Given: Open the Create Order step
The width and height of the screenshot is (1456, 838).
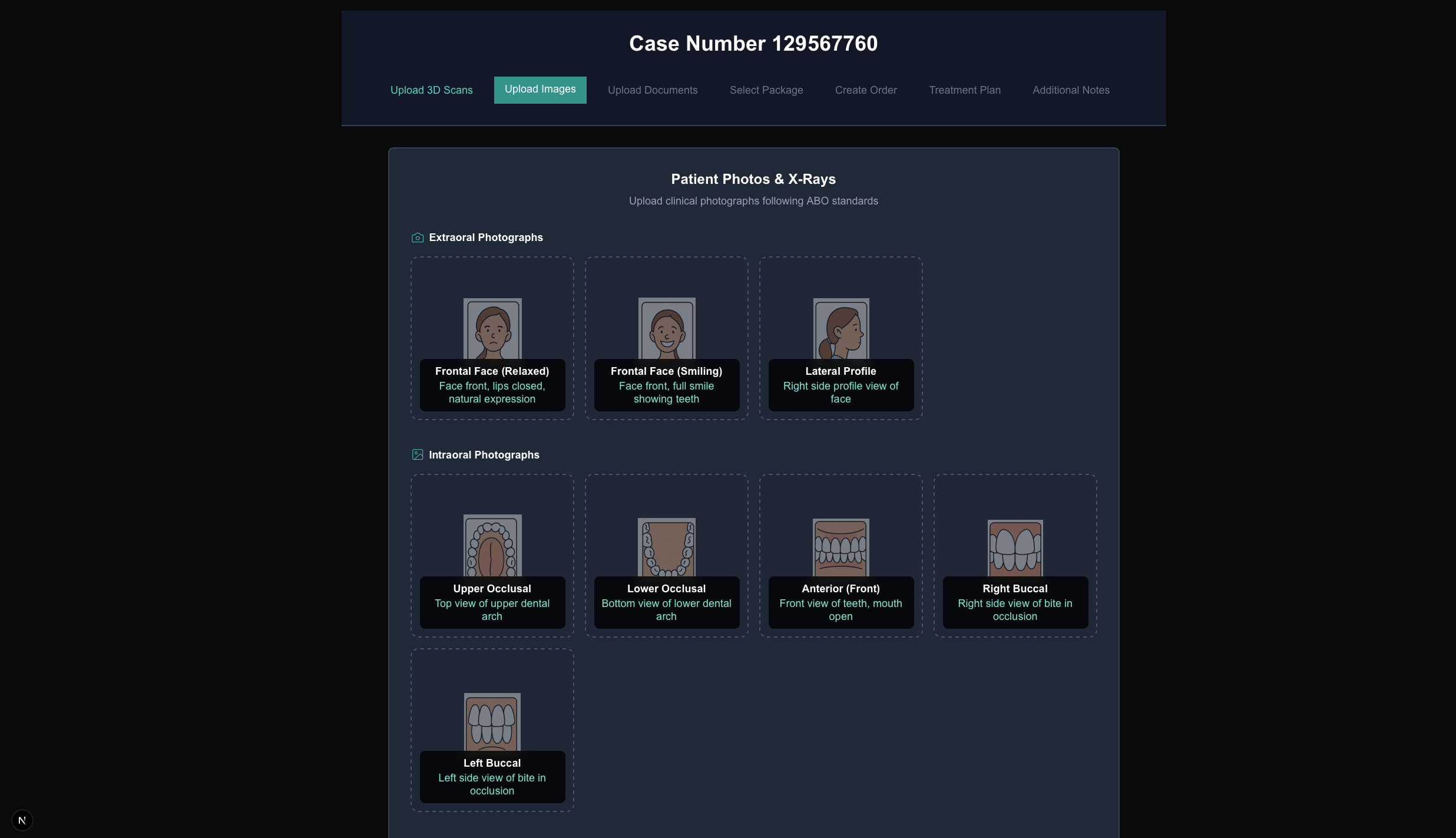Looking at the screenshot, I should point(866,90).
